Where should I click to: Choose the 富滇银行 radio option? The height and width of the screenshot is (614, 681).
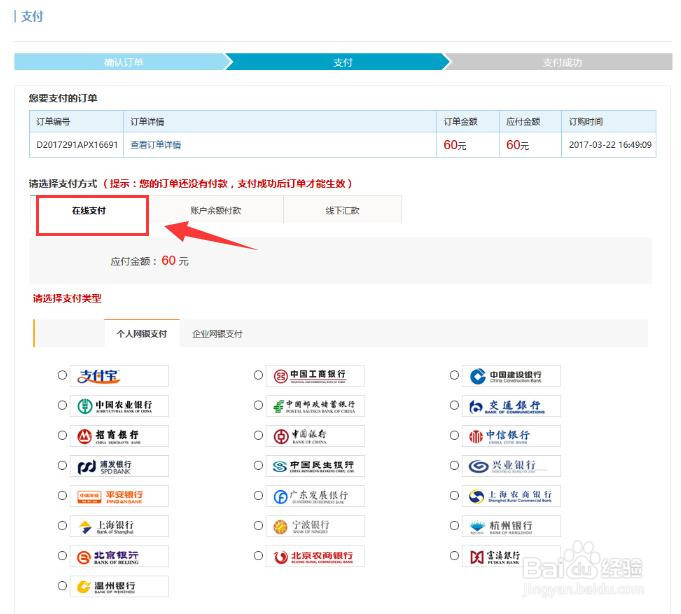tap(454, 555)
